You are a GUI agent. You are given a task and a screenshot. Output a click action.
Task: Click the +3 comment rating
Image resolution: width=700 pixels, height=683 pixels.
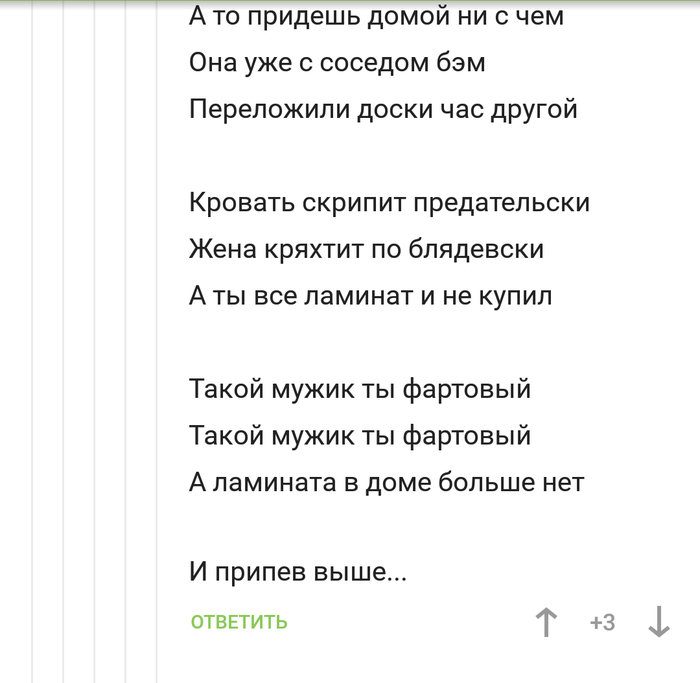[602, 623]
